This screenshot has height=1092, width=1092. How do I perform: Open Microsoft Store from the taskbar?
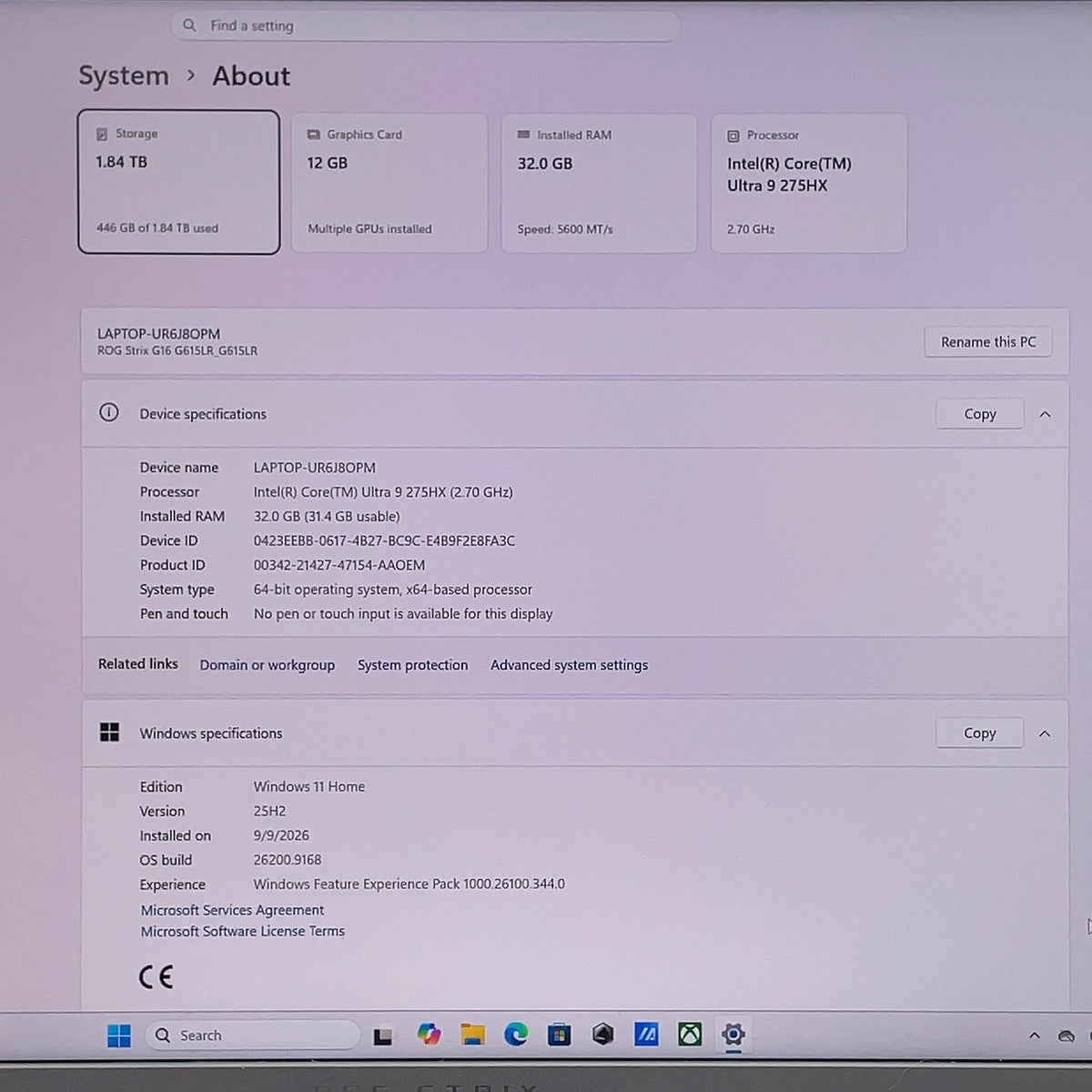559,1035
